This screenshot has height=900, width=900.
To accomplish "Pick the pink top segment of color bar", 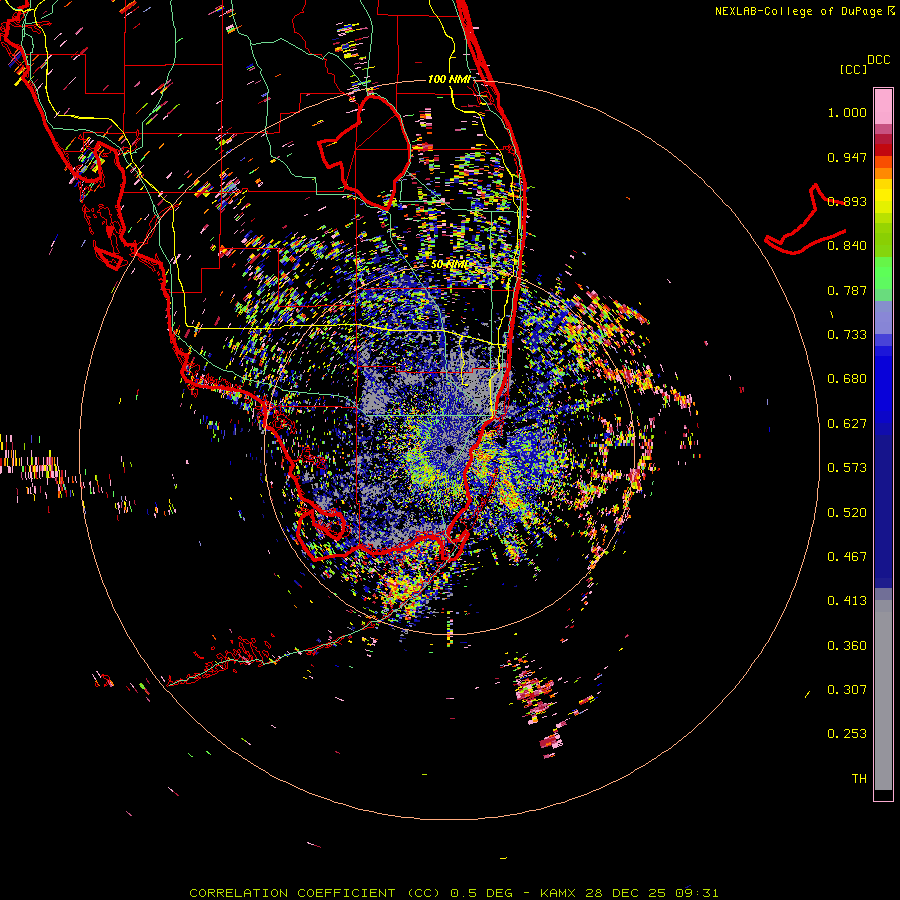I will [x=883, y=107].
